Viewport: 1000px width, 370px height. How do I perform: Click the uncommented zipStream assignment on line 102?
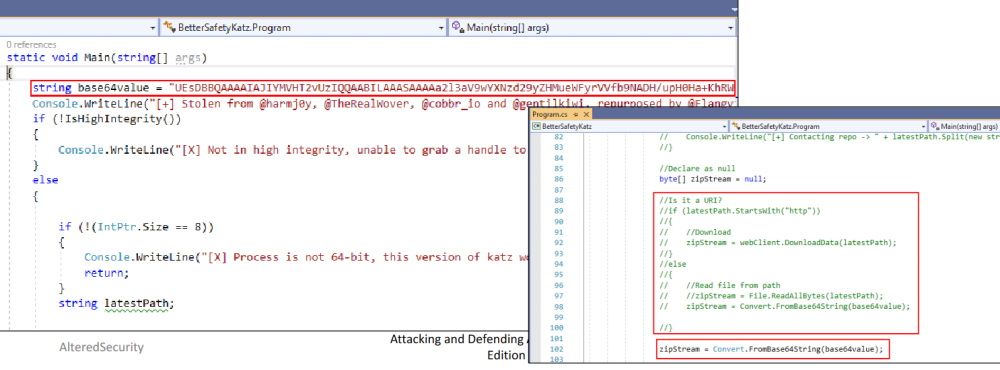tap(772, 349)
